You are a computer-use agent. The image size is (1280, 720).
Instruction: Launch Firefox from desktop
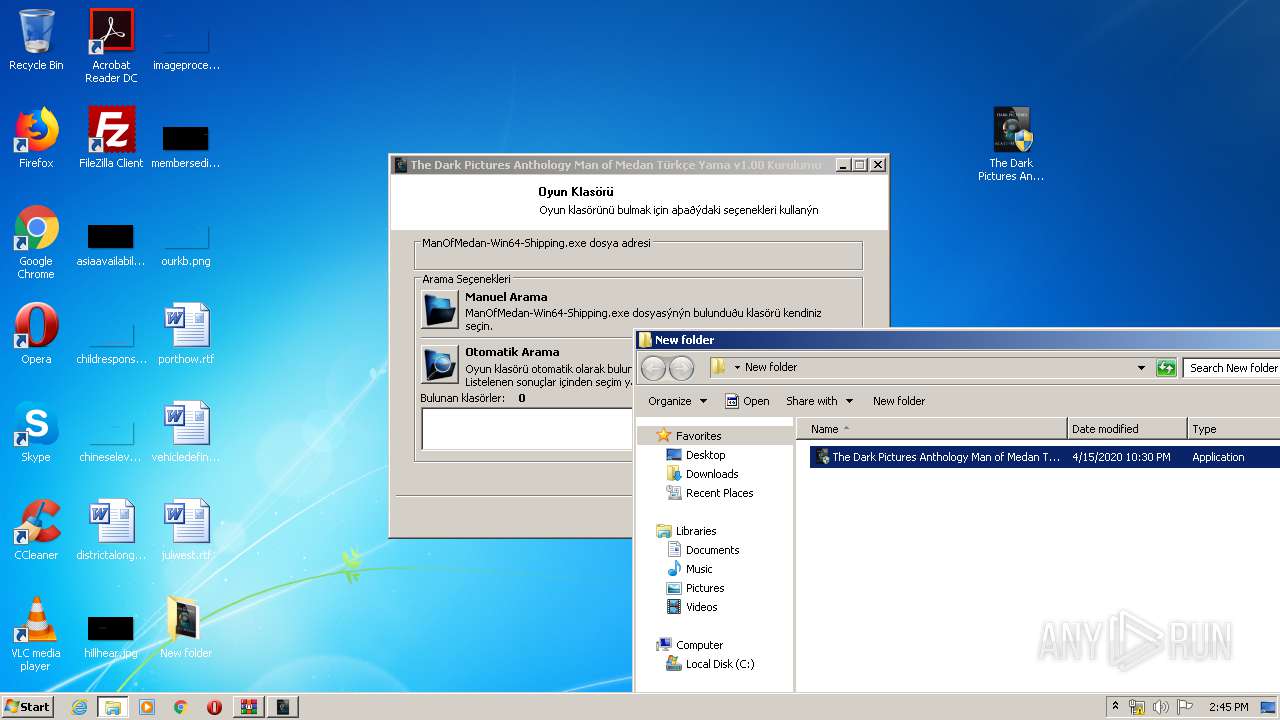coord(36,138)
